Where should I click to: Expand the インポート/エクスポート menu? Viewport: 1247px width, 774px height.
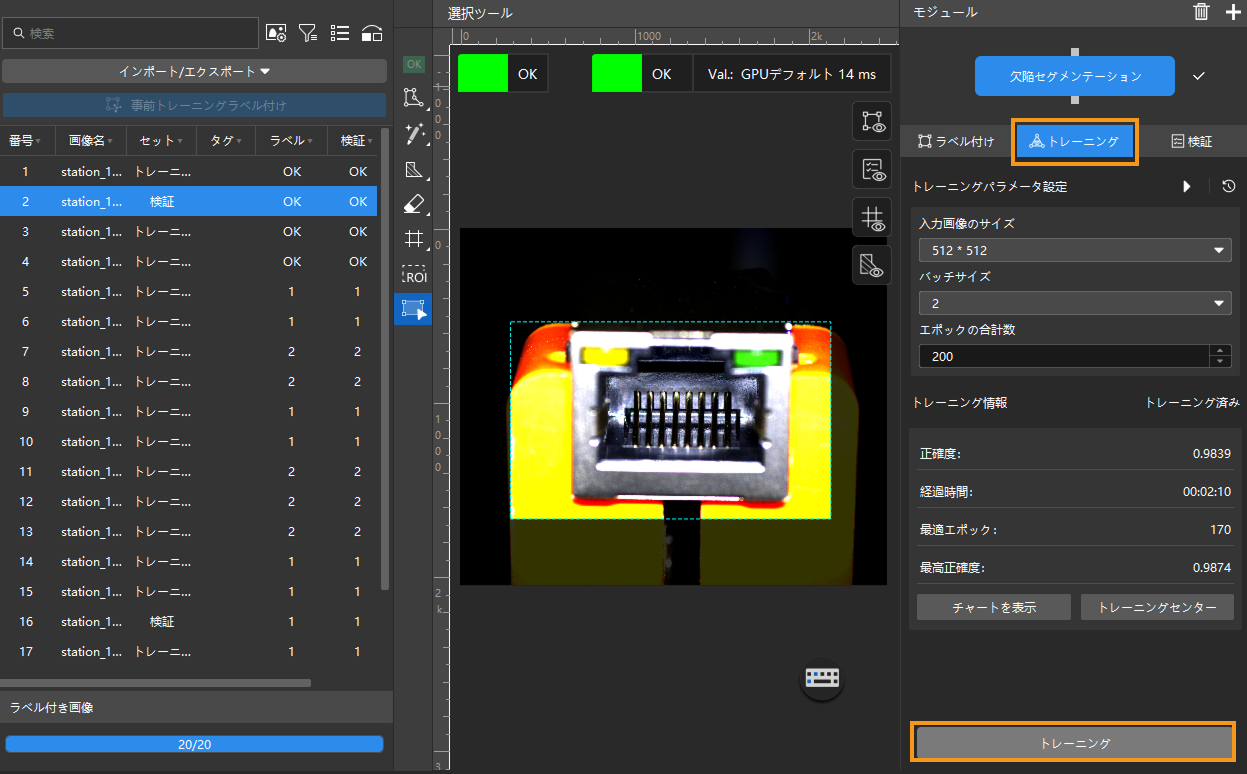point(194,71)
